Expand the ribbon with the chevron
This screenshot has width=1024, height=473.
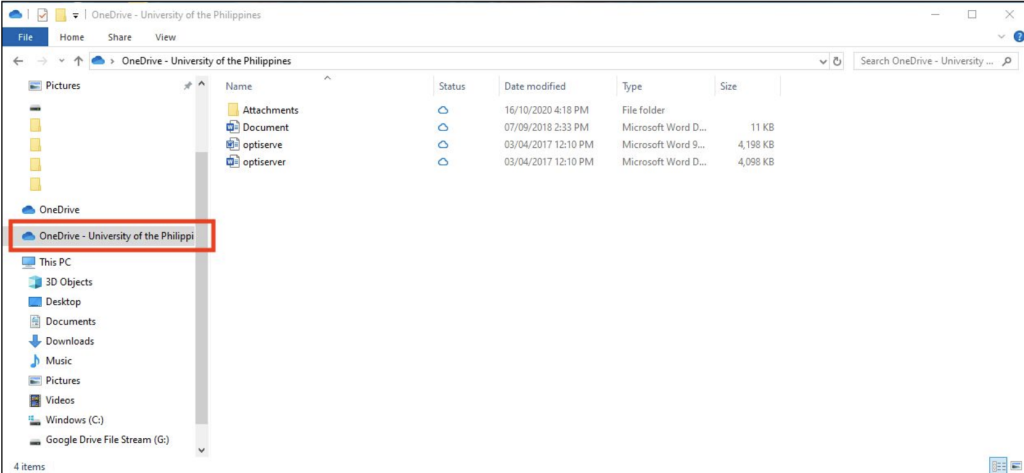[1003, 37]
